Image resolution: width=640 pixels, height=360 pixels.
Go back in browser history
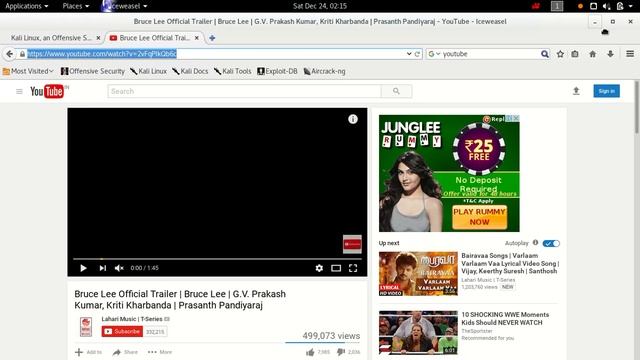click(9, 54)
